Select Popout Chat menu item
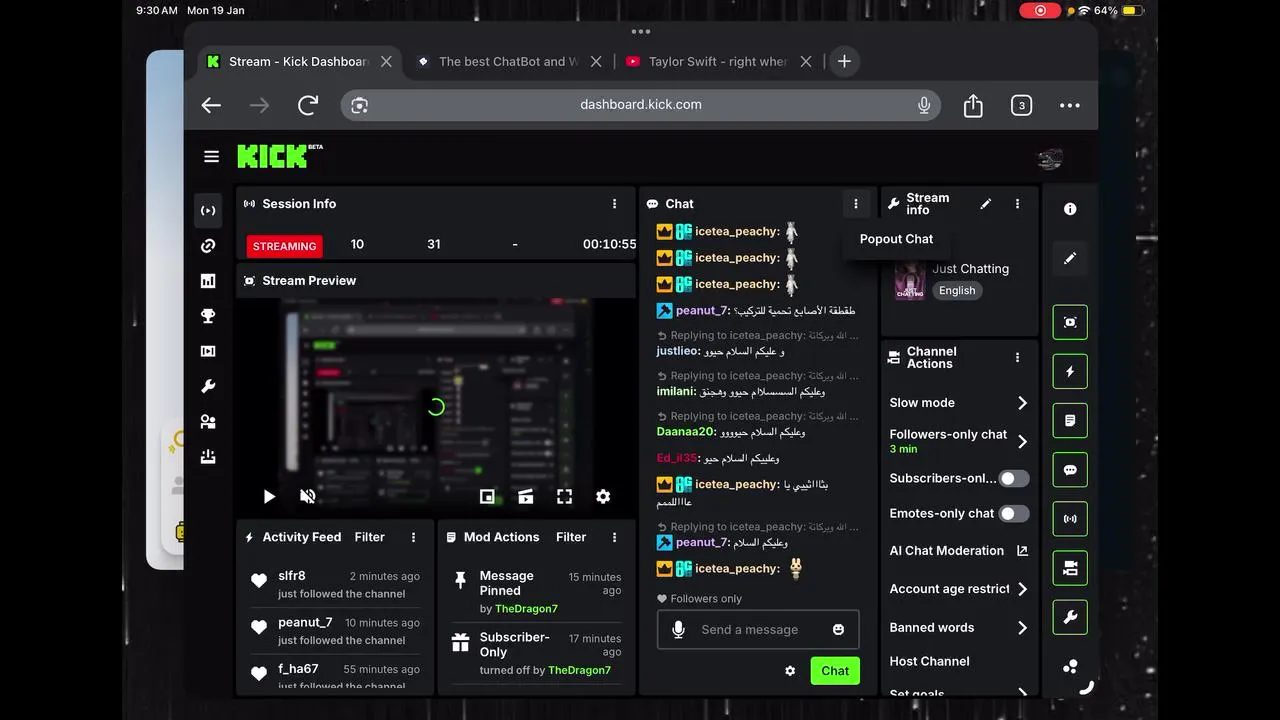The width and height of the screenshot is (1280, 720). pyautogui.click(x=896, y=239)
